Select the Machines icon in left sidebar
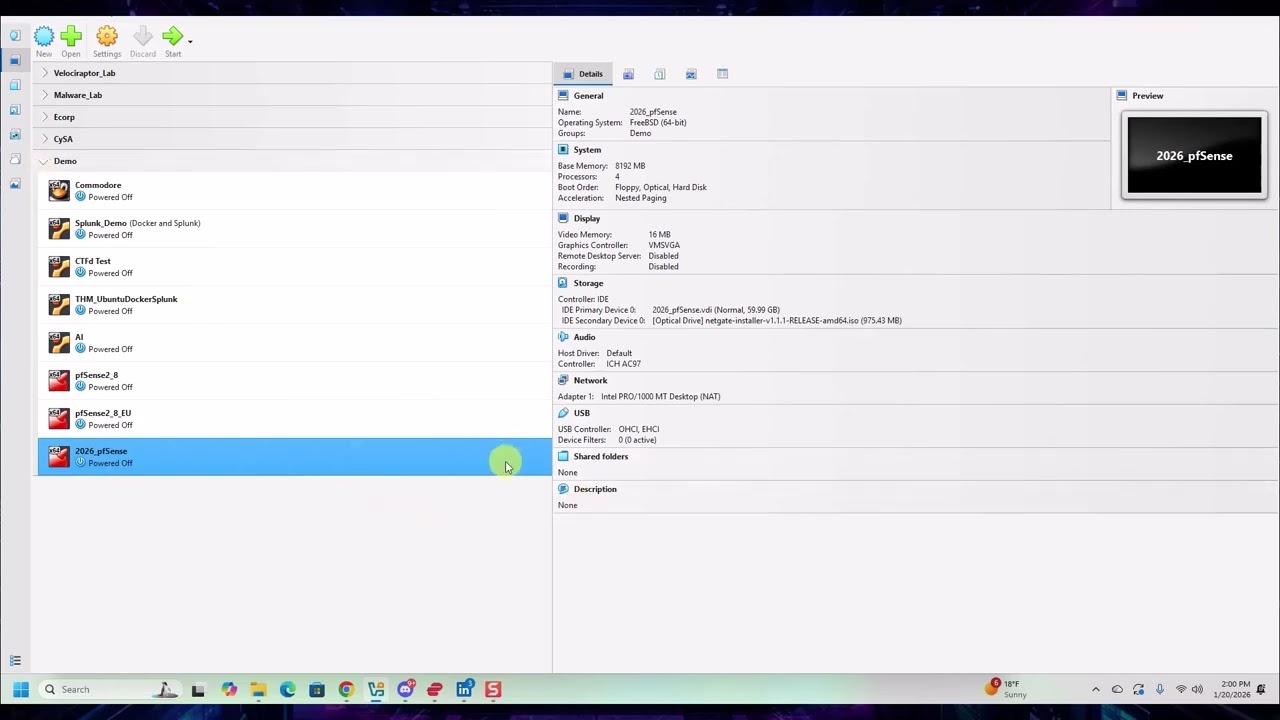Image resolution: width=1280 pixels, height=720 pixels. pos(15,60)
